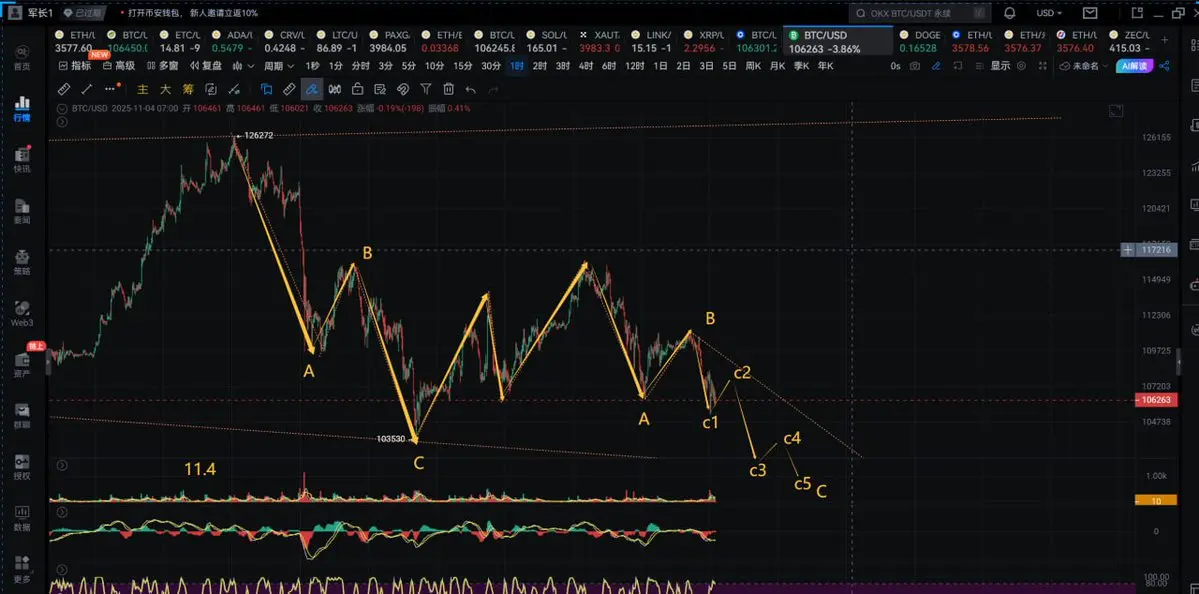
Task: Click the 主 indicator button
Action: point(142,89)
